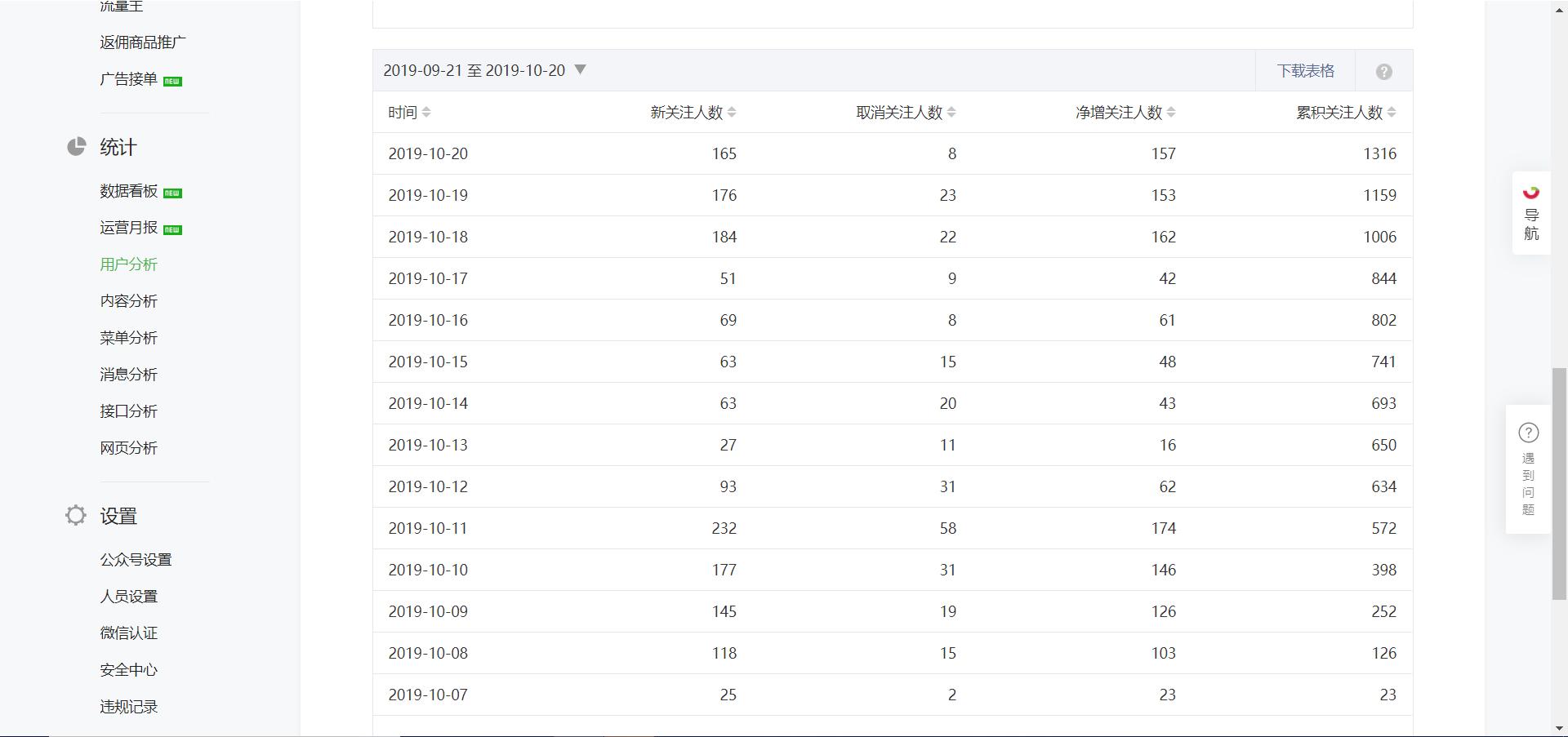Click the NEW badge next to 广告接单

tap(173, 81)
